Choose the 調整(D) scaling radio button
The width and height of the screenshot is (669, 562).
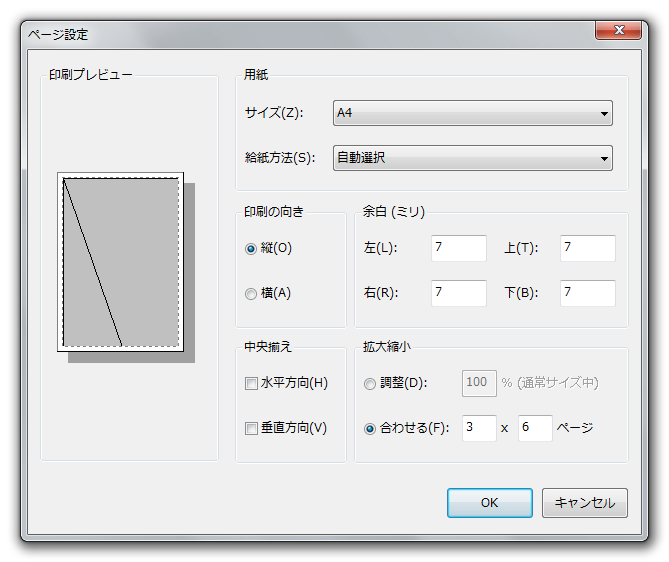pyautogui.click(x=371, y=383)
